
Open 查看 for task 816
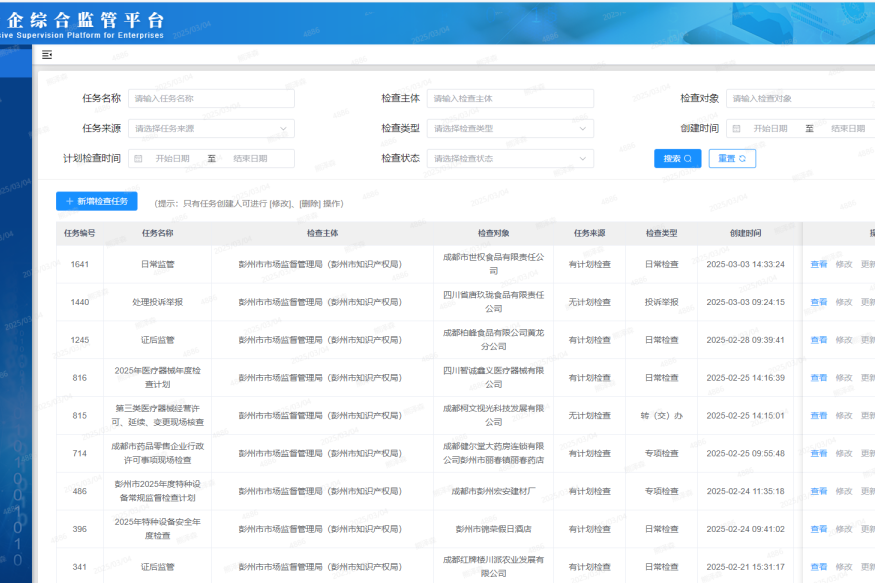pos(819,378)
